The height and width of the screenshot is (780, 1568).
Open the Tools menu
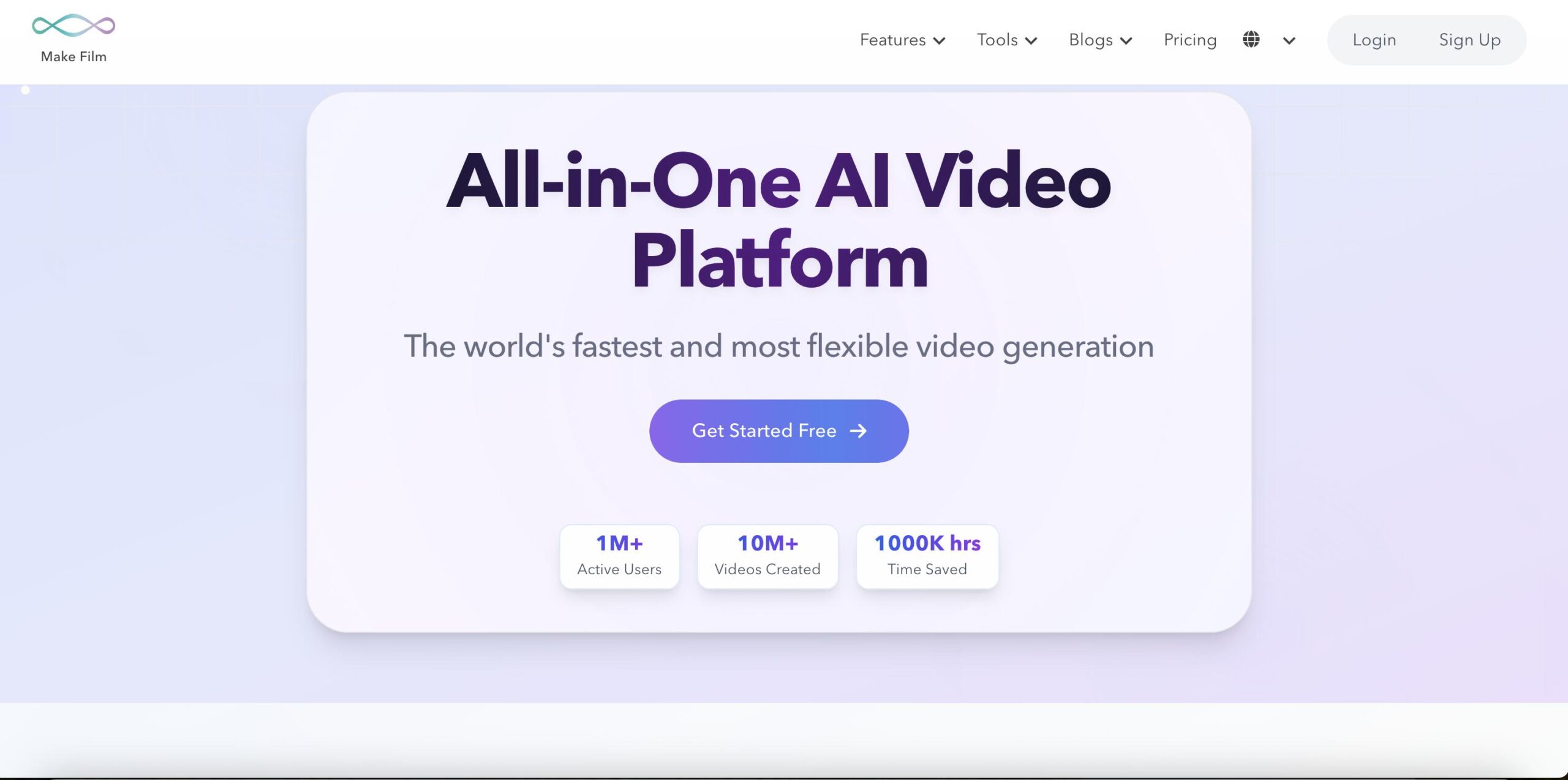click(x=997, y=40)
